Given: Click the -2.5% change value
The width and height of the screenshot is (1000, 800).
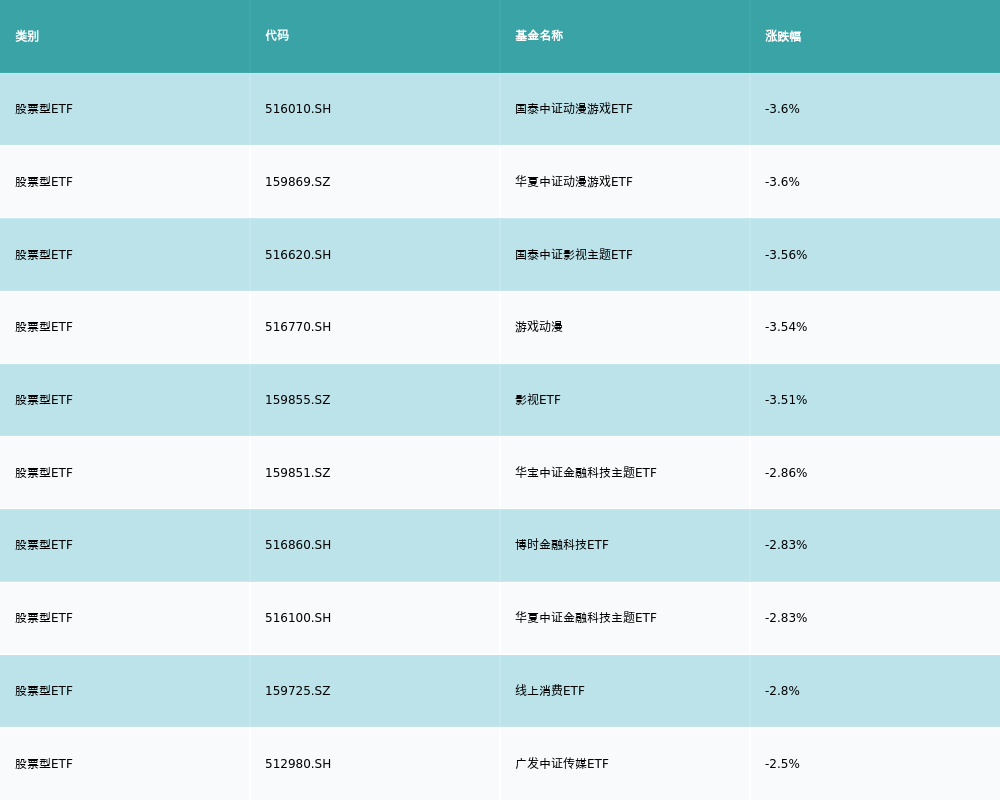Looking at the screenshot, I should (782, 764).
